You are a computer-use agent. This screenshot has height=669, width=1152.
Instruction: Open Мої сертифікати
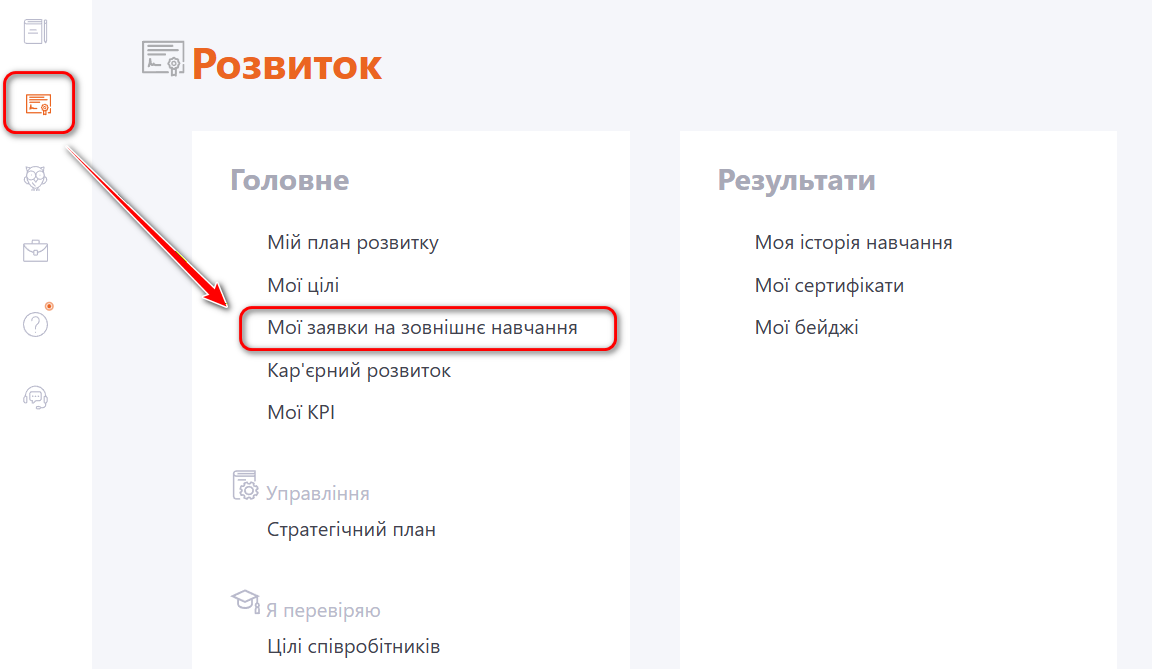829,285
